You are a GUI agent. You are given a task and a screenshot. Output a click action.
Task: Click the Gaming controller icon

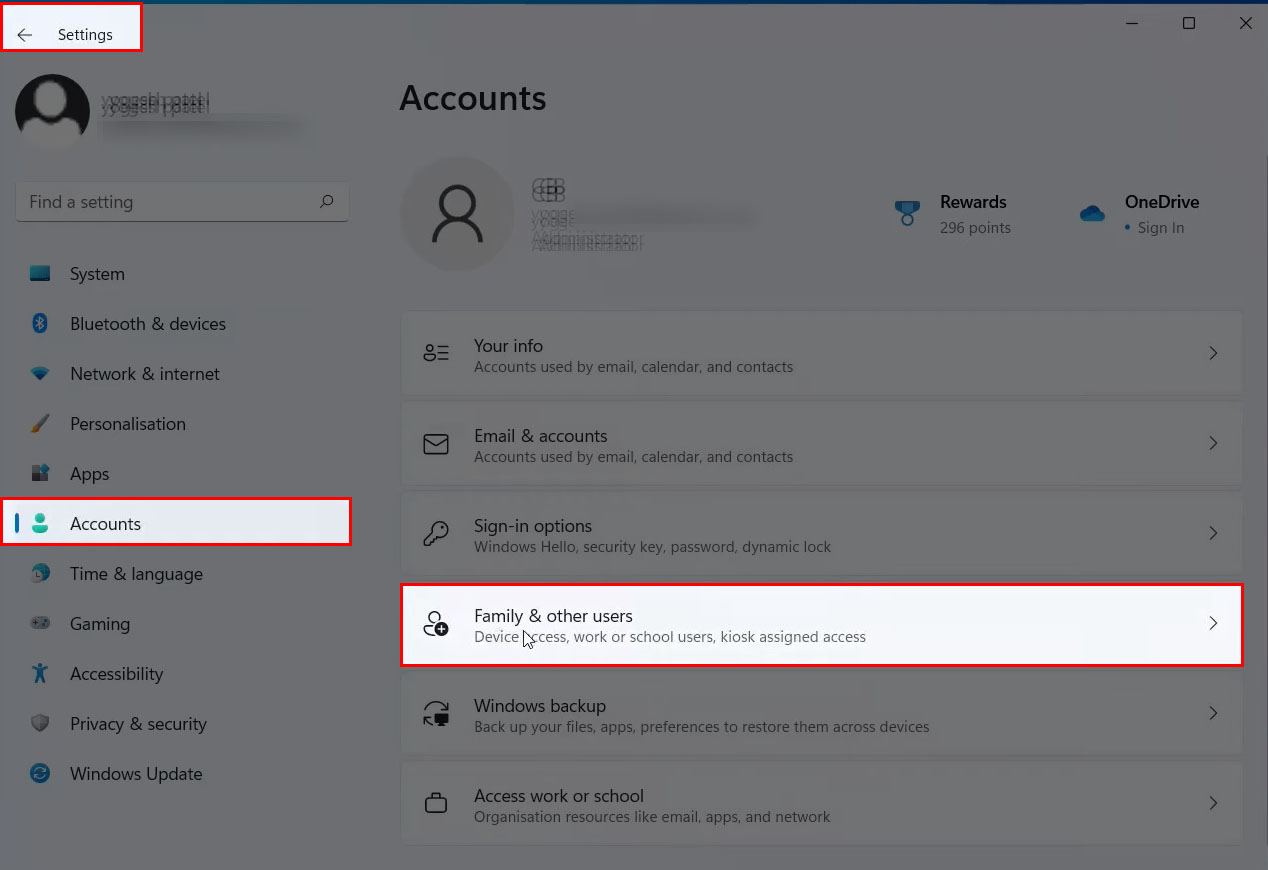tap(40, 624)
